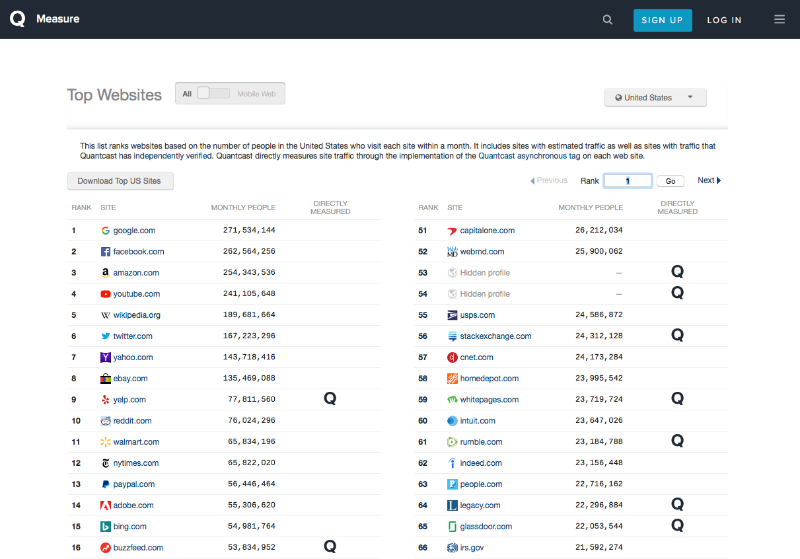
Task: Click directly measured Q icon for rumble.com
Action: pos(677,441)
